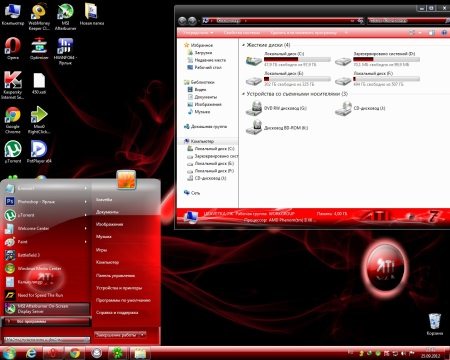The height and width of the screenshot is (360, 450).
Task: Click the Завершение работы shutdown button
Action: 116,334
